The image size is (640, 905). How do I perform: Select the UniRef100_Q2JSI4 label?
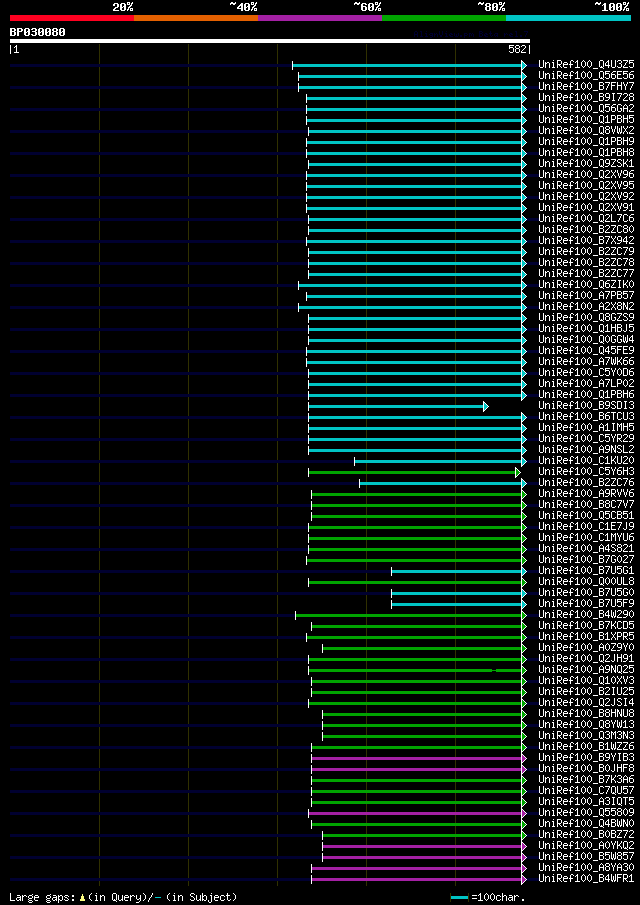[x=586, y=703]
